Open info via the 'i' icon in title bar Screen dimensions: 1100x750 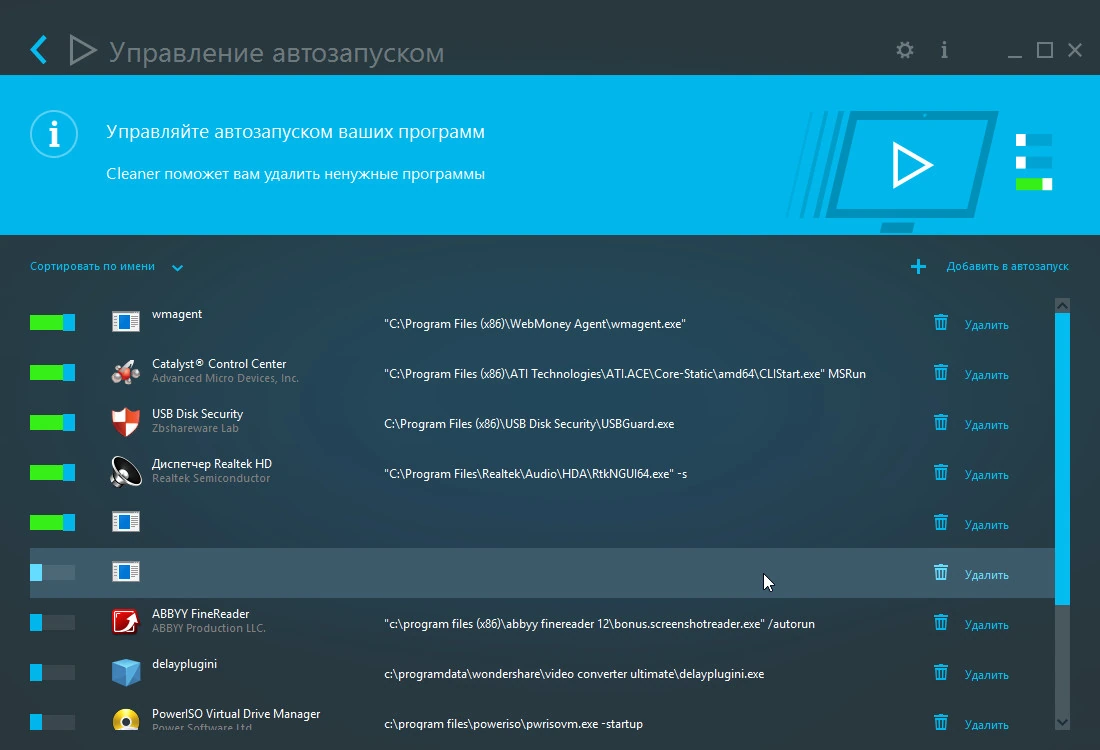coord(944,50)
